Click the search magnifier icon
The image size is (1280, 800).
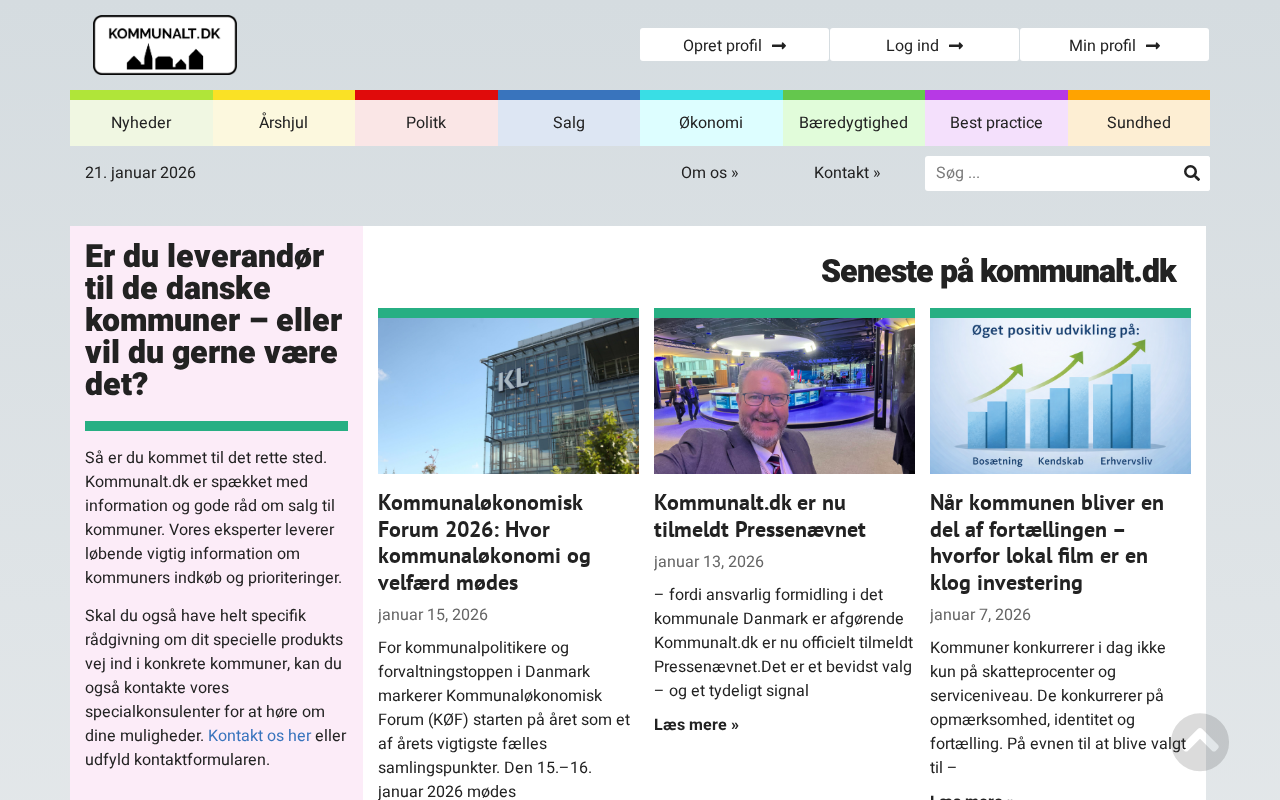(1192, 173)
